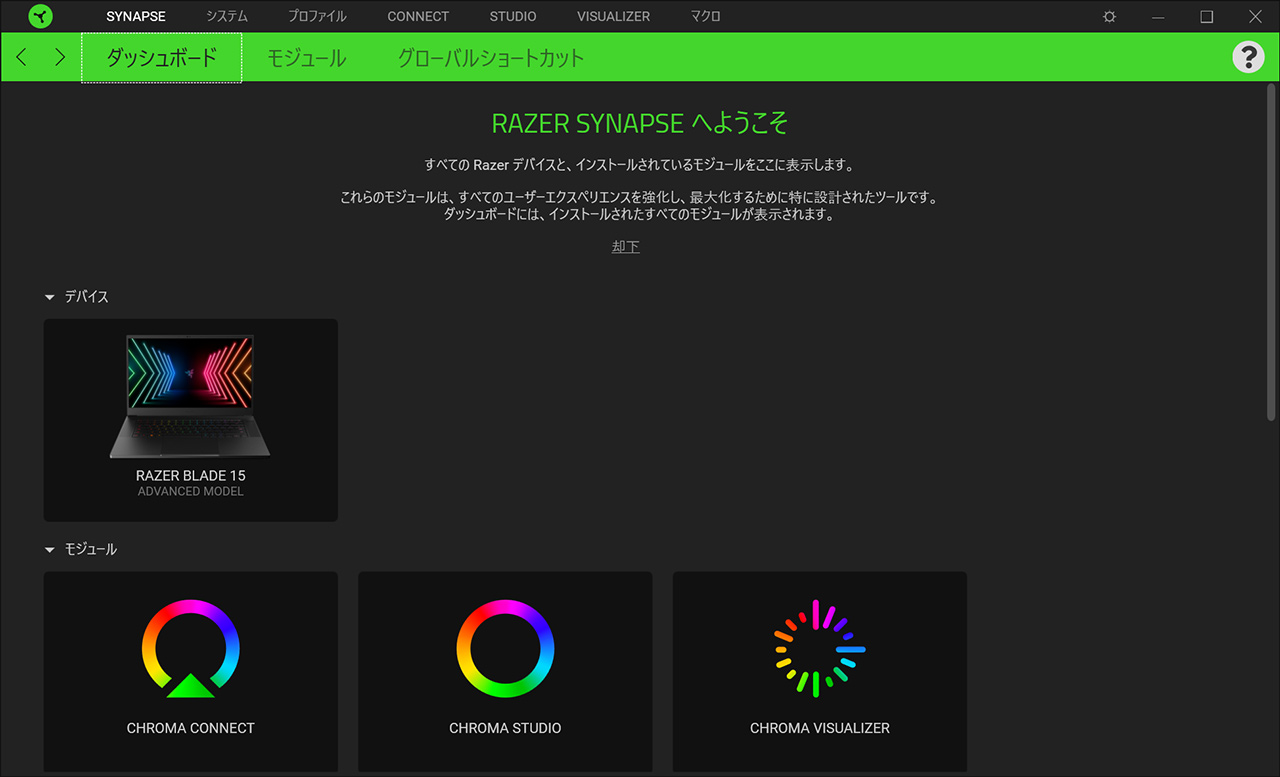Go forward with the right arrow
This screenshot has height=777, width=1280.
60,57
